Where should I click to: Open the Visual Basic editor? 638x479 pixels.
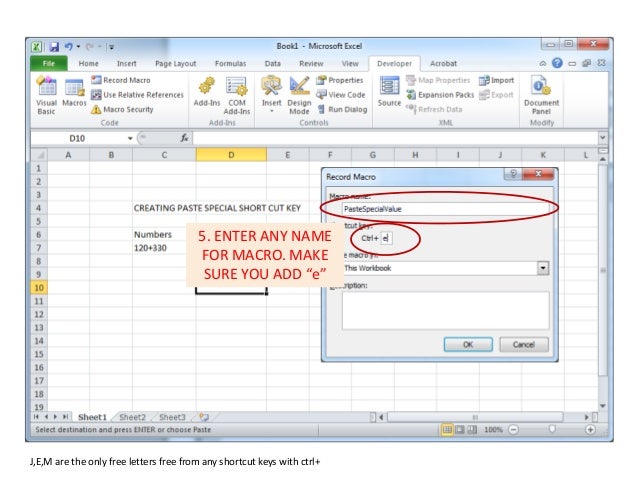(46, 96)
